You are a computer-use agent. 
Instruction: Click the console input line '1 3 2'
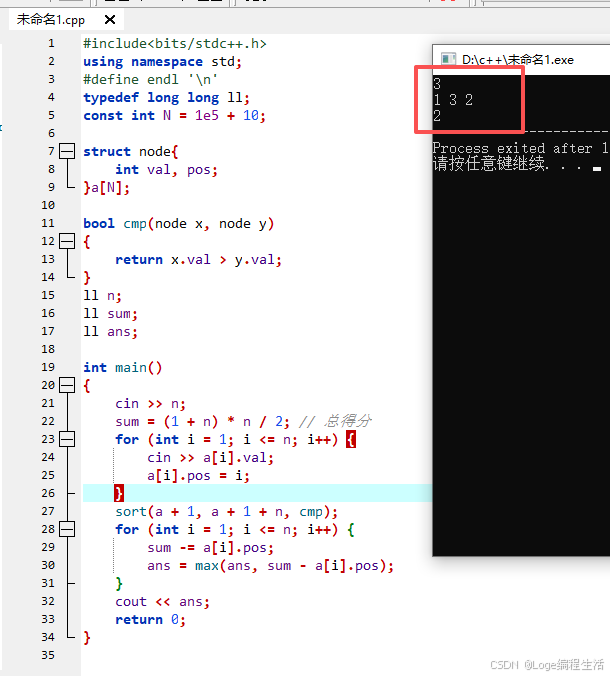(x=453, y=100)
